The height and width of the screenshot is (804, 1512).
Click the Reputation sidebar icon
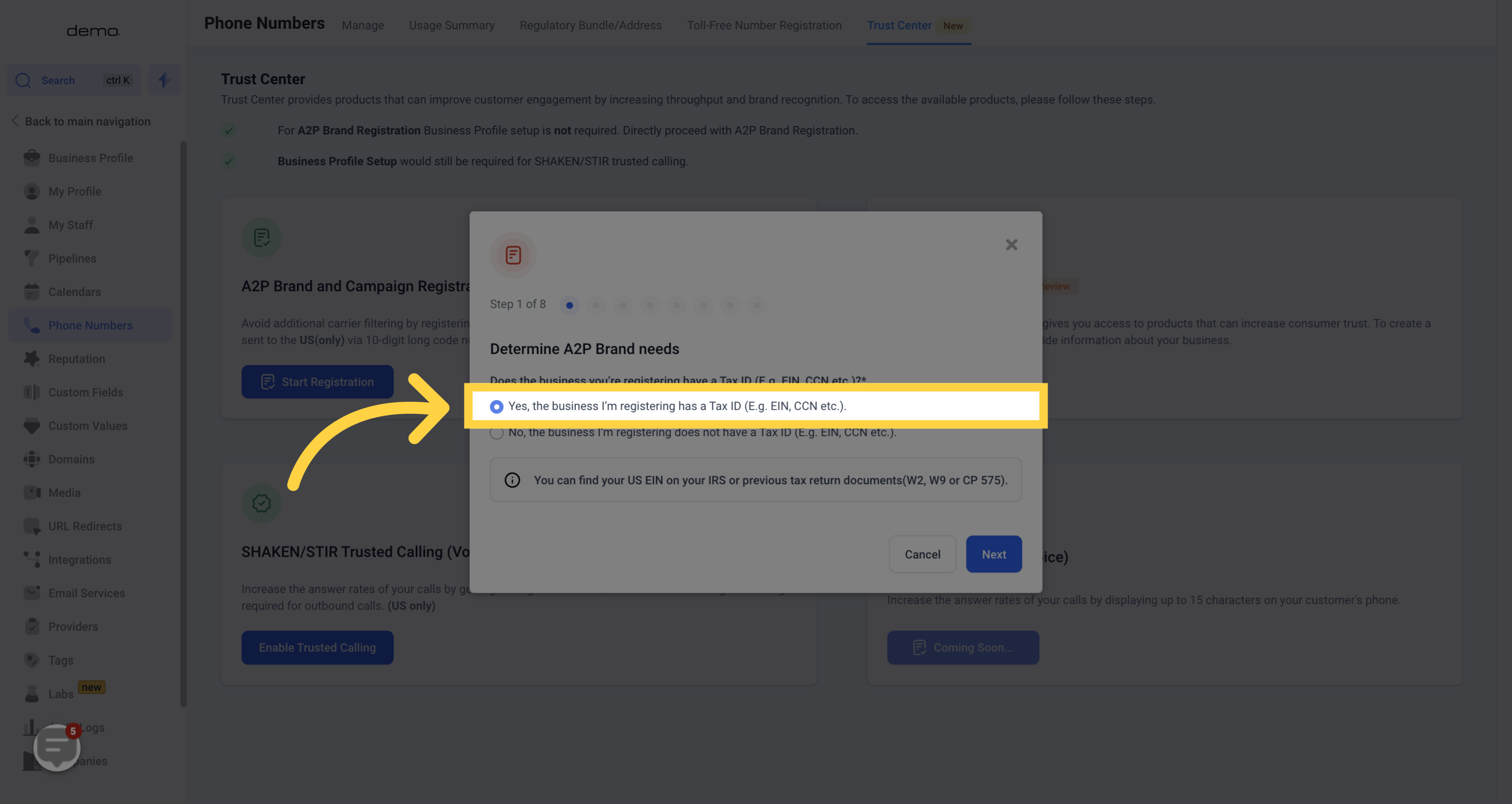point(31,358)
